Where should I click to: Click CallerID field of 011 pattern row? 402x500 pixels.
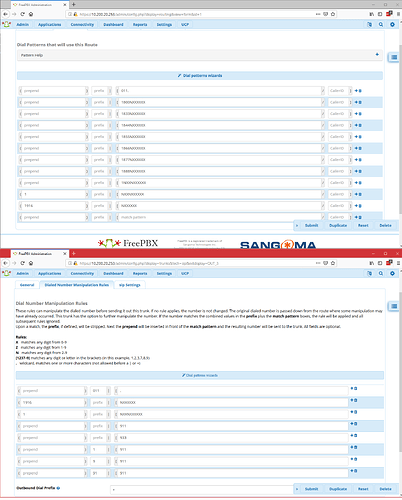point(339,91)
